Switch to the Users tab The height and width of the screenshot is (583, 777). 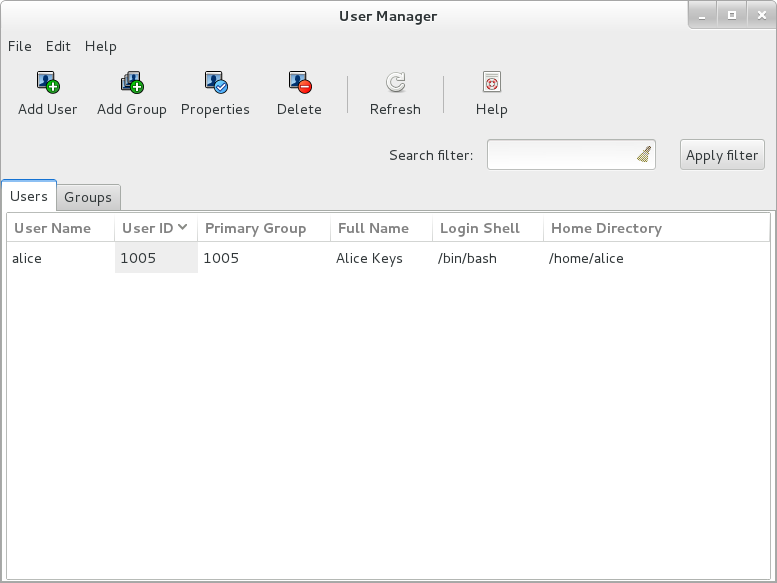tap(29, 196)
